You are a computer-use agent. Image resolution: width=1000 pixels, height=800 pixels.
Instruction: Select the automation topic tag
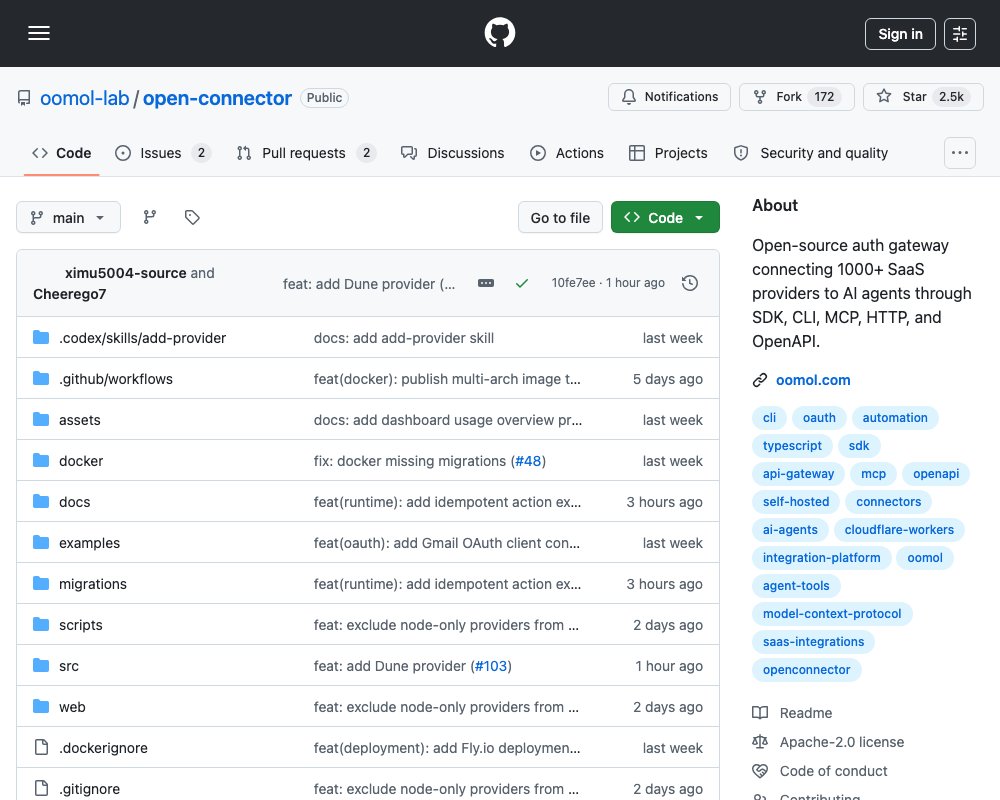(x=895, y=418)
